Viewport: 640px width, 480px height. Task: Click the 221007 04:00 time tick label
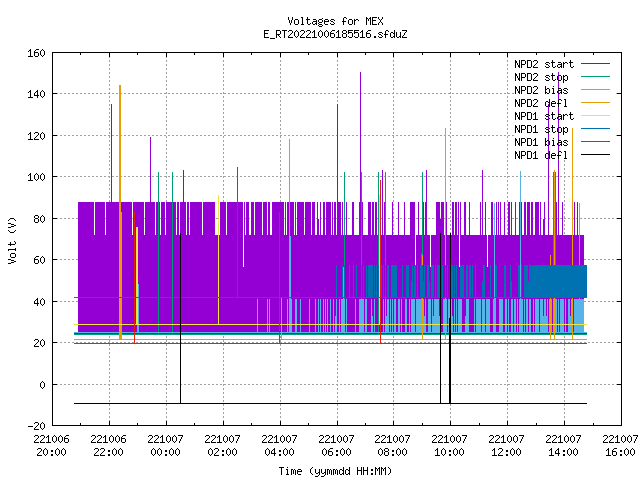click(x=280, y=446)
